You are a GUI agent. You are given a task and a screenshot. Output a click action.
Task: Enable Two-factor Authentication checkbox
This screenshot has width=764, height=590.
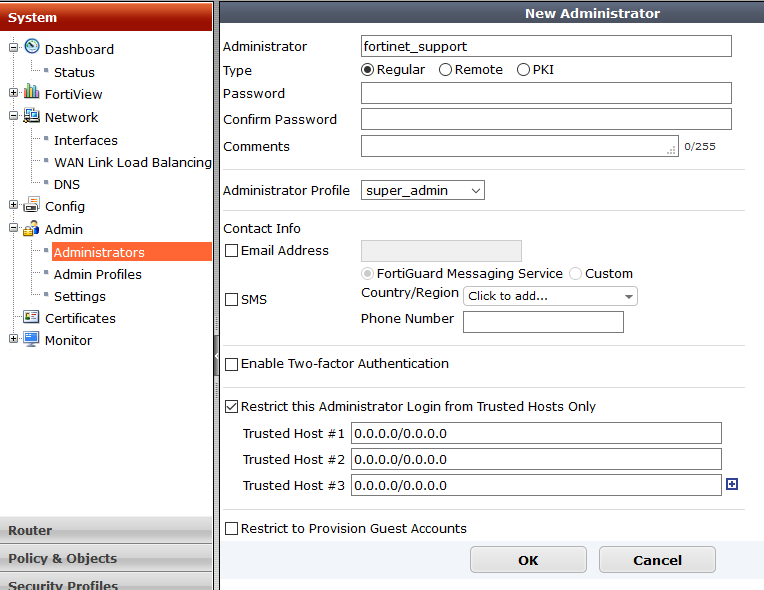[232, 364]
